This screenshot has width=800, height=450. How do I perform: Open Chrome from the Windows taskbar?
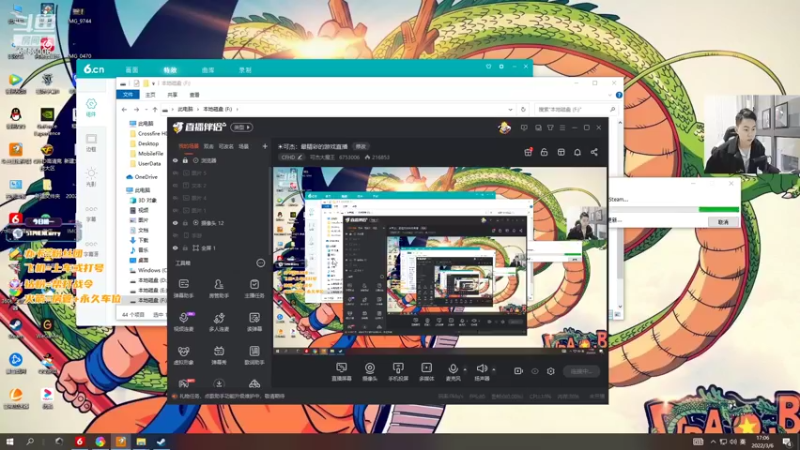click(x=100, y=442)
